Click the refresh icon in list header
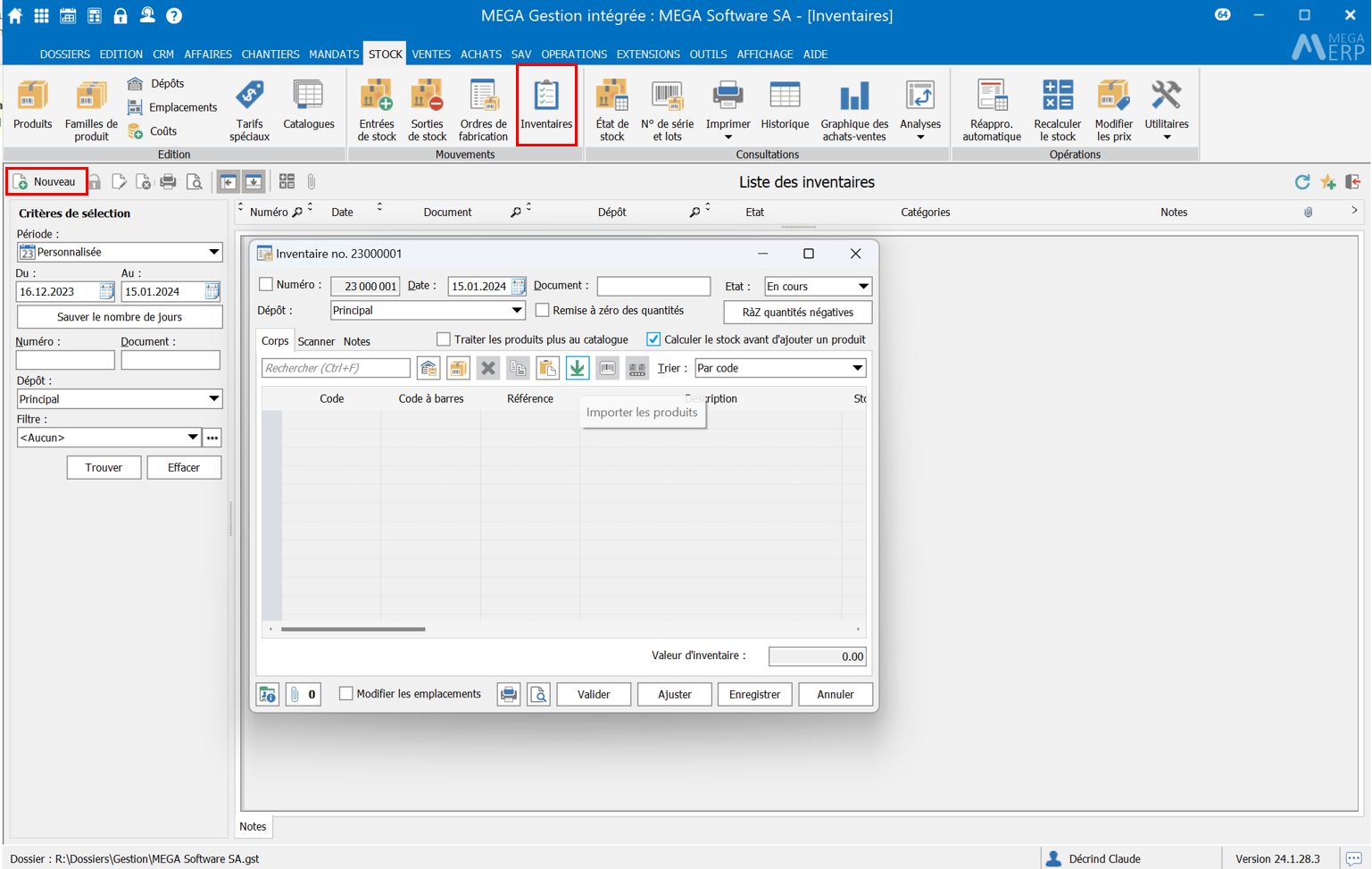Screen dimensions: 1372x869 coord(1302,182)
